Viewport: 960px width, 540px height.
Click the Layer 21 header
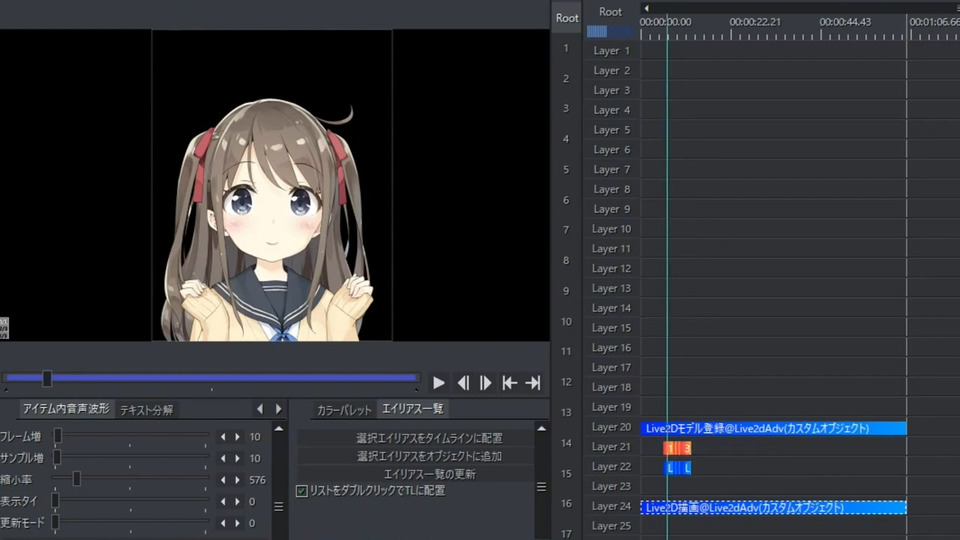point(612,447)
